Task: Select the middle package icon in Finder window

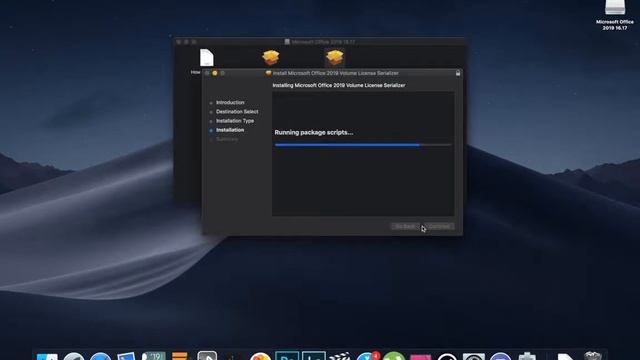Action: (271, 58)
